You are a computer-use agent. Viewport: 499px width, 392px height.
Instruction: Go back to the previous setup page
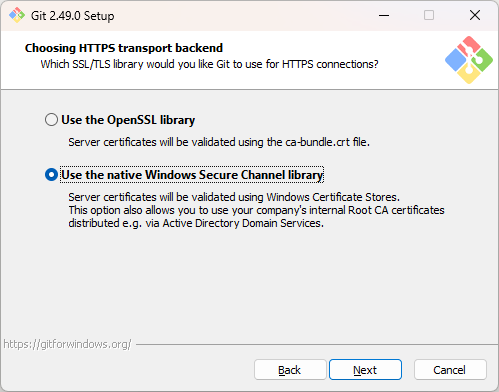coord(290,370)
